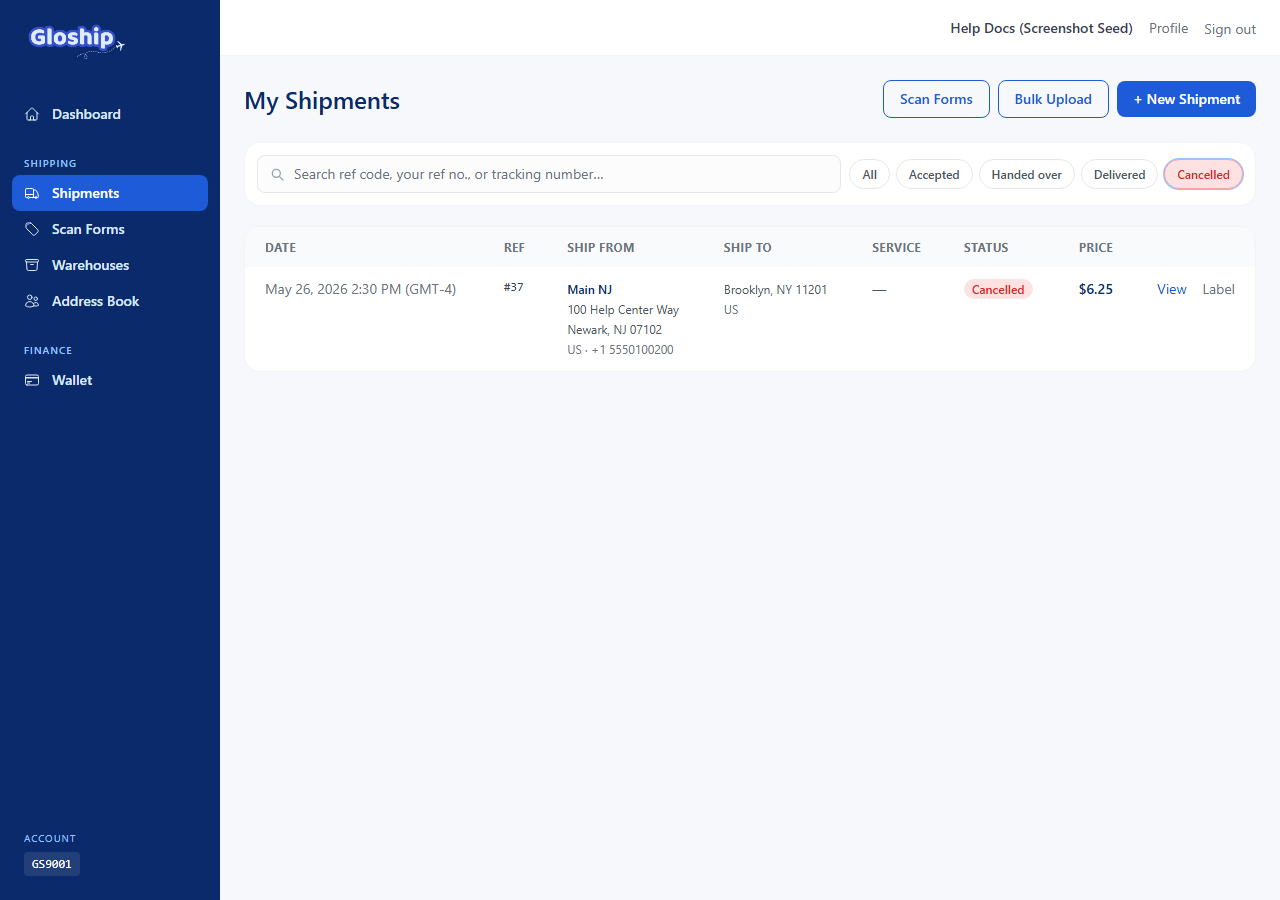
Task: Open Dashboard in the sidebar
Action: (110, 114)
